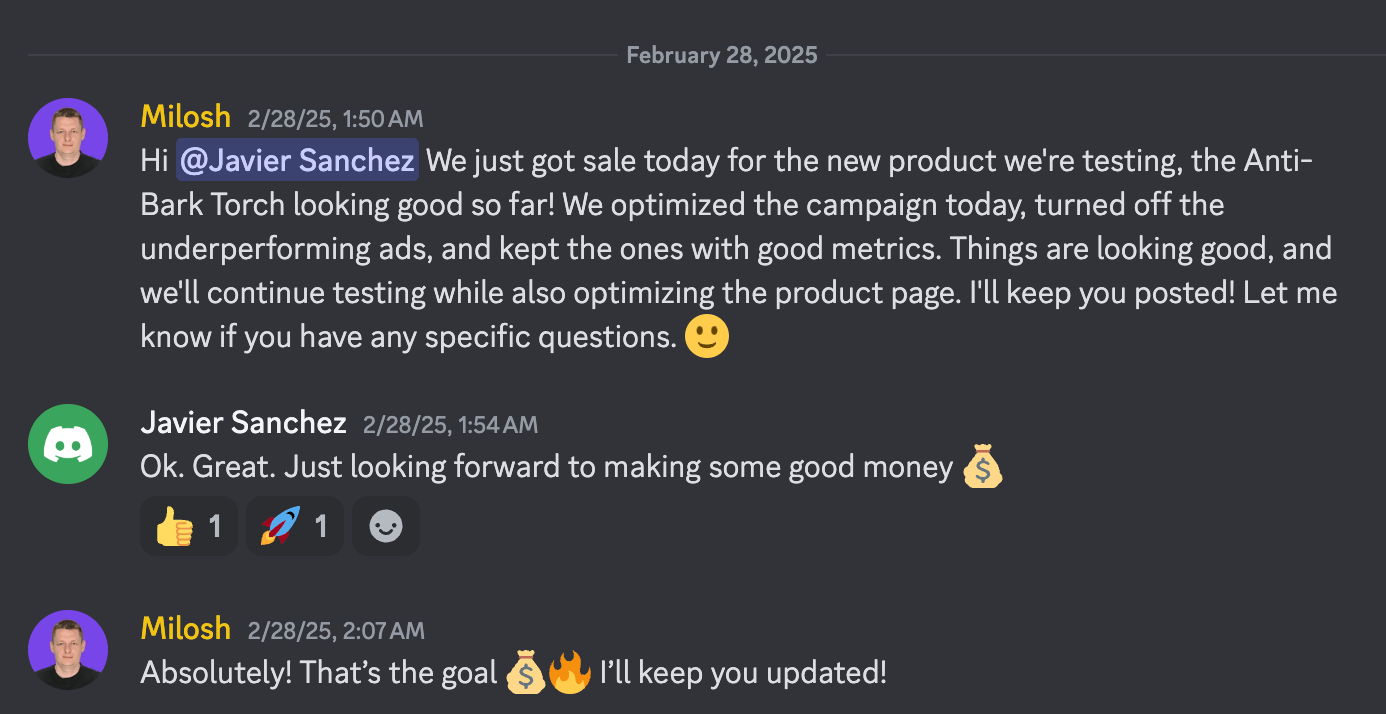
Task: Toggle the thumbs up reaction
Action: point(188,526)
